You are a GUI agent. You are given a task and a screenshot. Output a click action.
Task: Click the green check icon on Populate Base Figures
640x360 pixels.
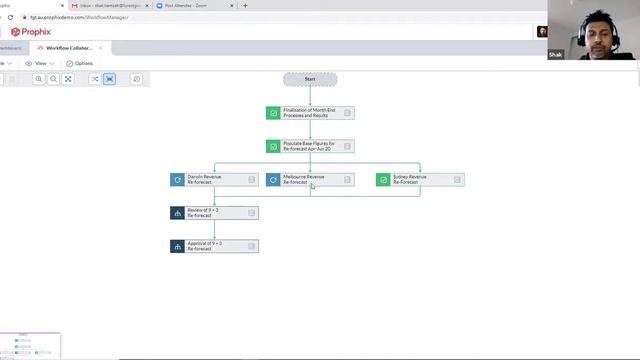coord(273,146)
